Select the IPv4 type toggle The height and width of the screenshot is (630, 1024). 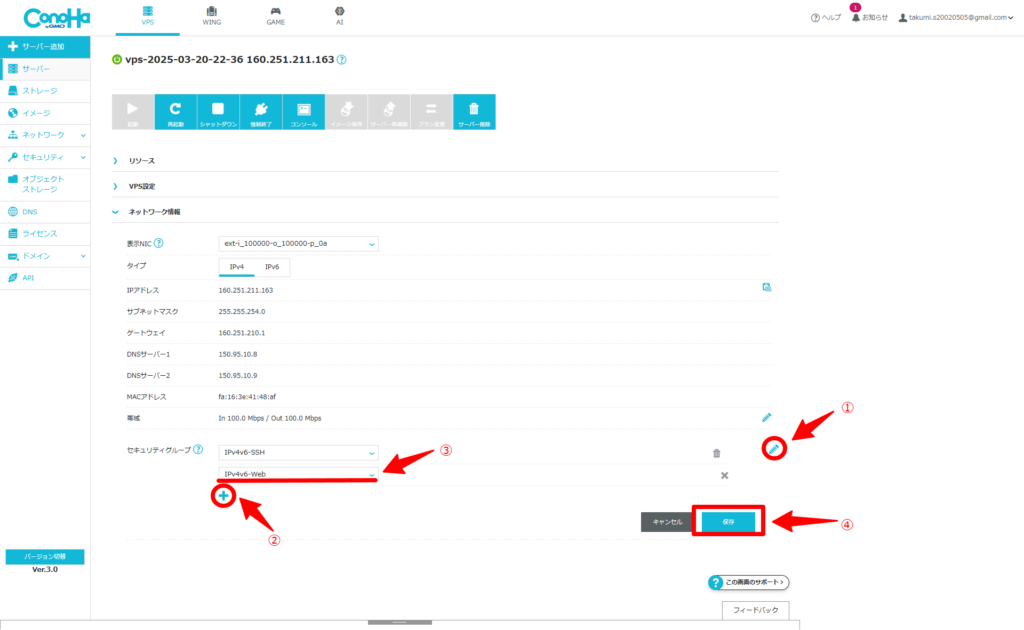[236, 267]
